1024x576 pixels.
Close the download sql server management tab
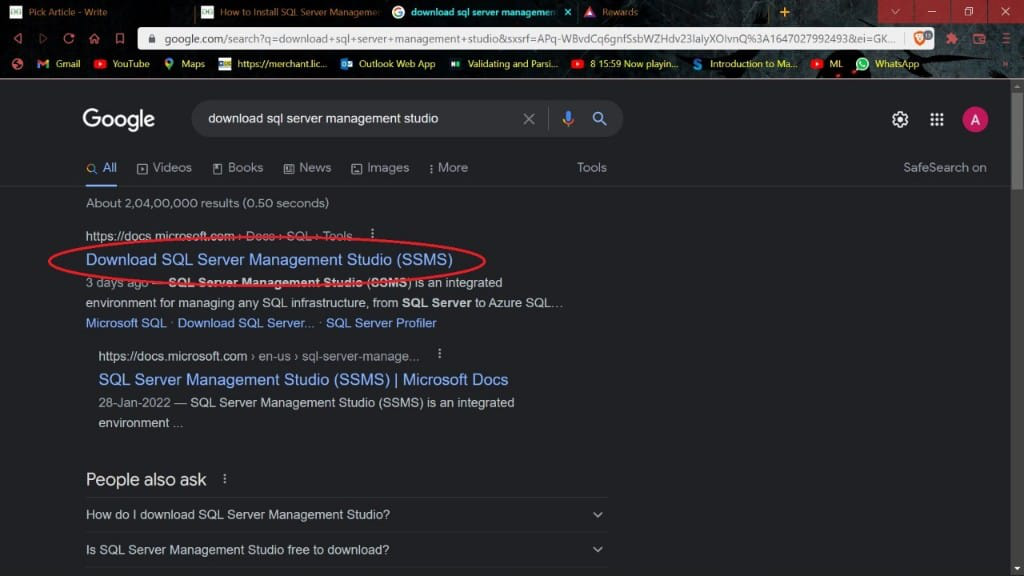[x=568, y=12]
